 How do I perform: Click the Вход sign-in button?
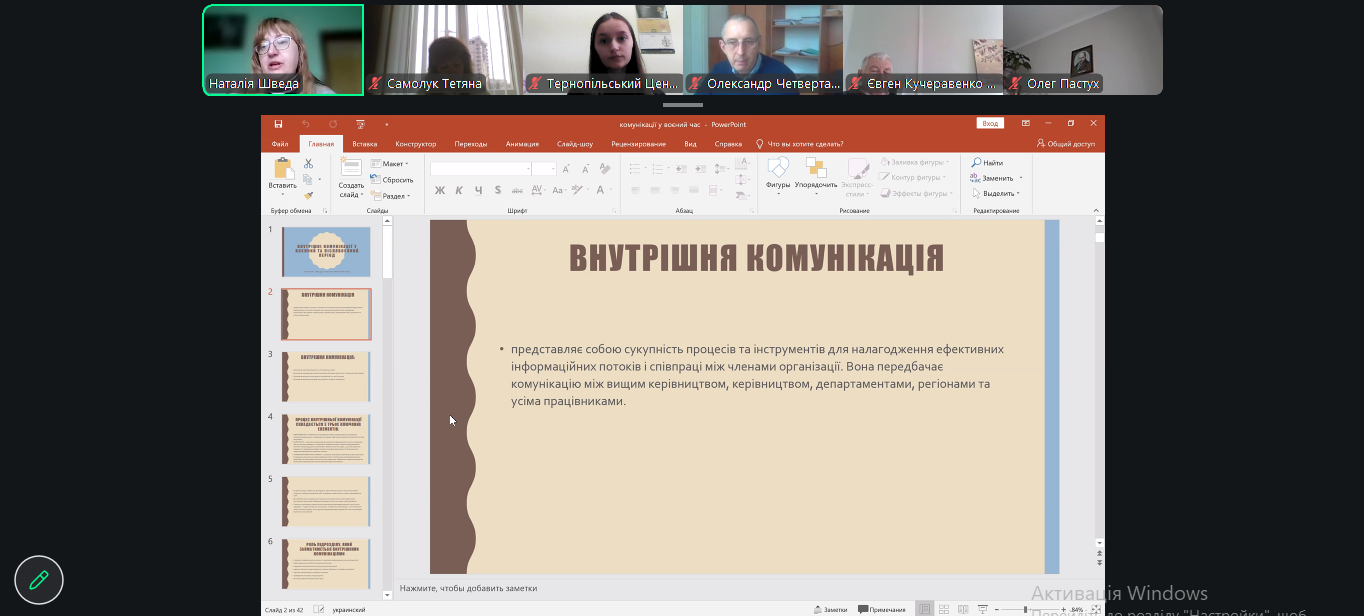989,123
